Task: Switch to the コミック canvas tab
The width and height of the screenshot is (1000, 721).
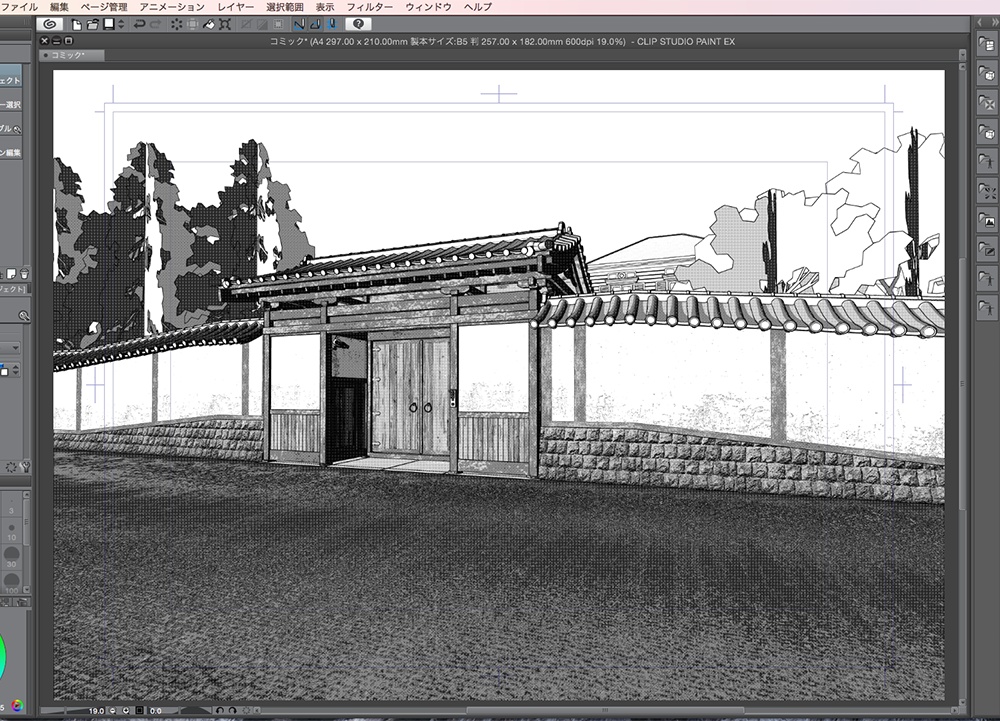Action: [x=68, y=56]
